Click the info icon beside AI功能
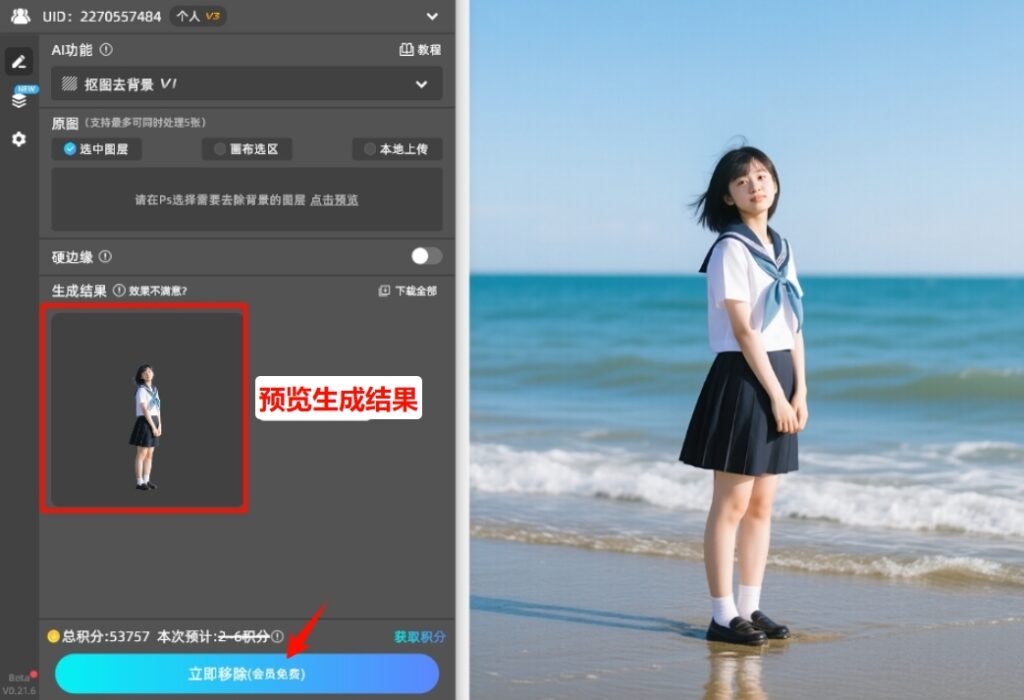 pos(106,49)
